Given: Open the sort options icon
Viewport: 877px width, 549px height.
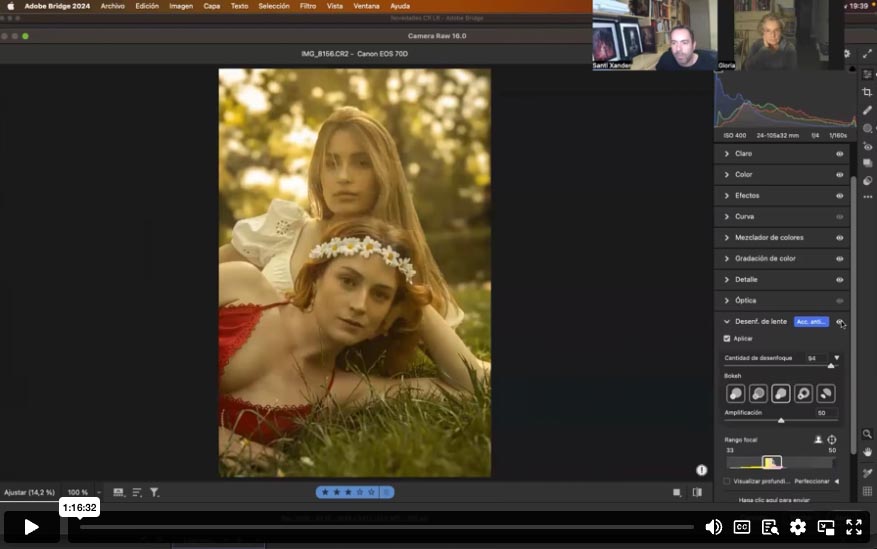Looking at the screenshot, I should 137,493.
